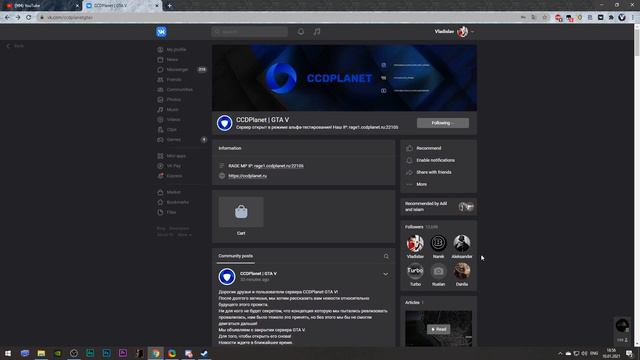The height and width of the screenshot is (360, 640).
Task: Click the Files sidebar icon
Action: click(160, 212)
